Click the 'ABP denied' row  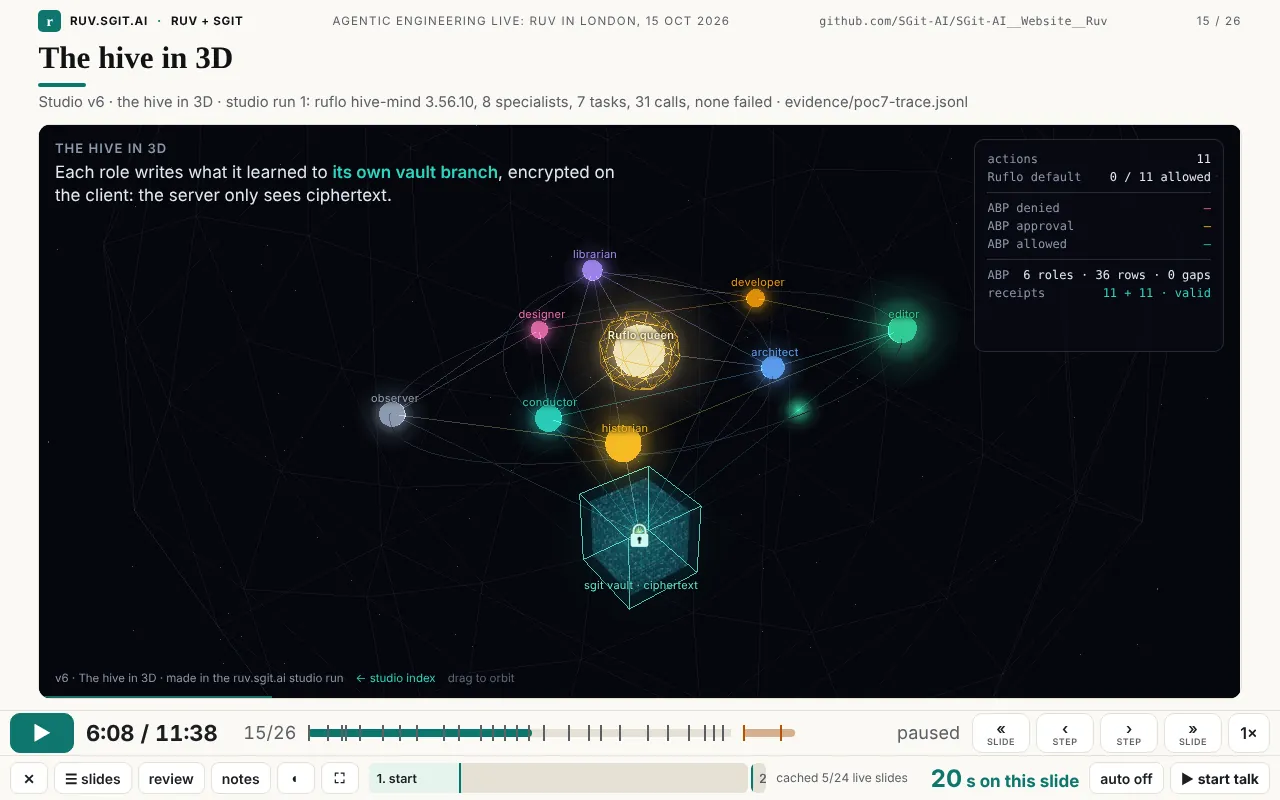pyautogui.click(x=1099, y=208)
